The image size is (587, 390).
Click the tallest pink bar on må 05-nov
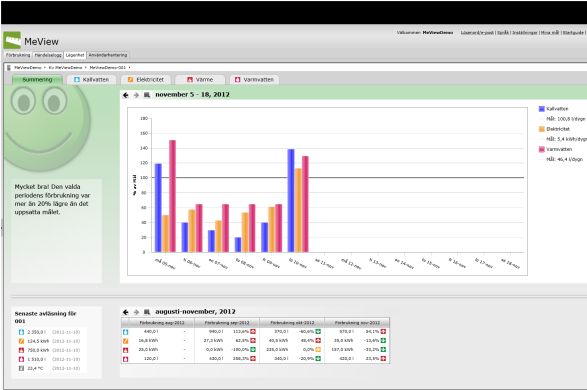[172, 196]
